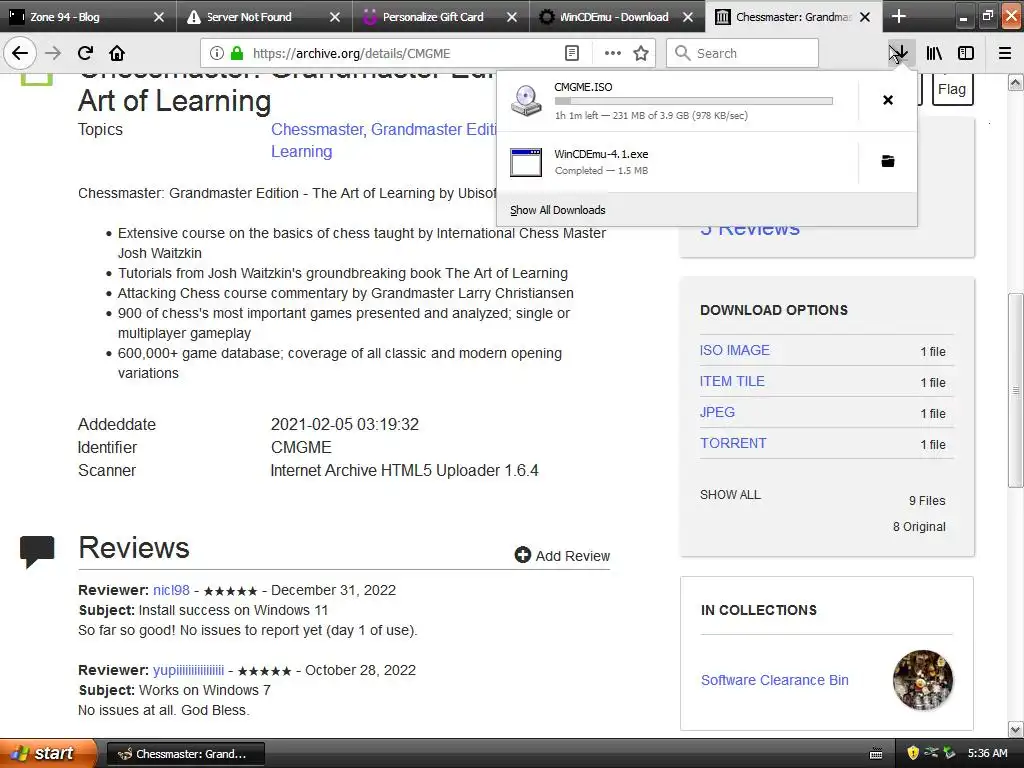
Task: Show site information for archive.org
Action: point(217,53)
